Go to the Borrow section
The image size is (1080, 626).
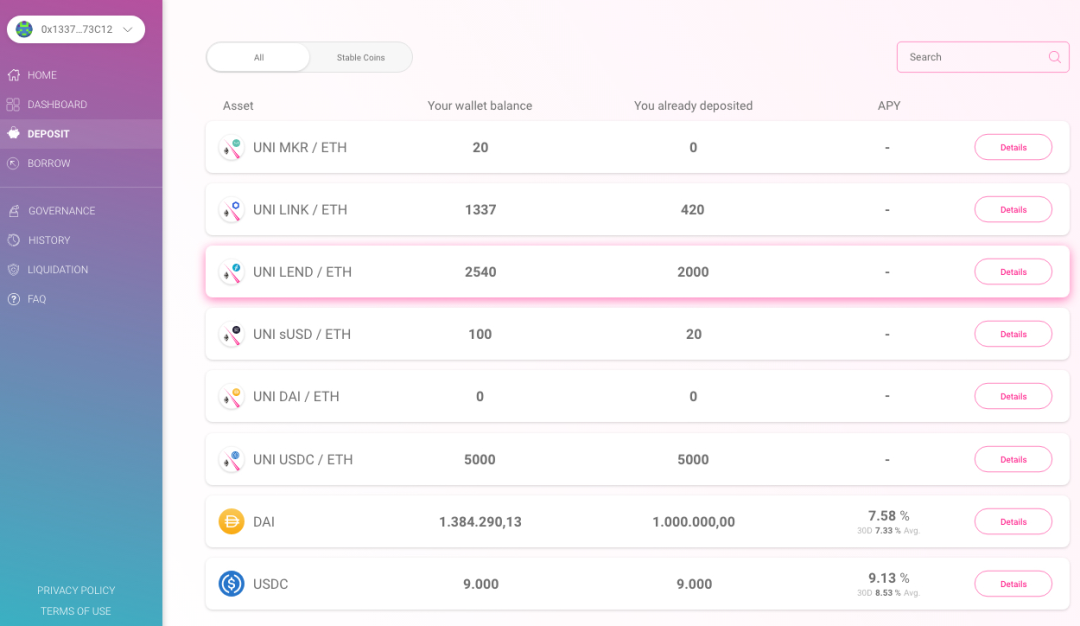tap(48, 163)
